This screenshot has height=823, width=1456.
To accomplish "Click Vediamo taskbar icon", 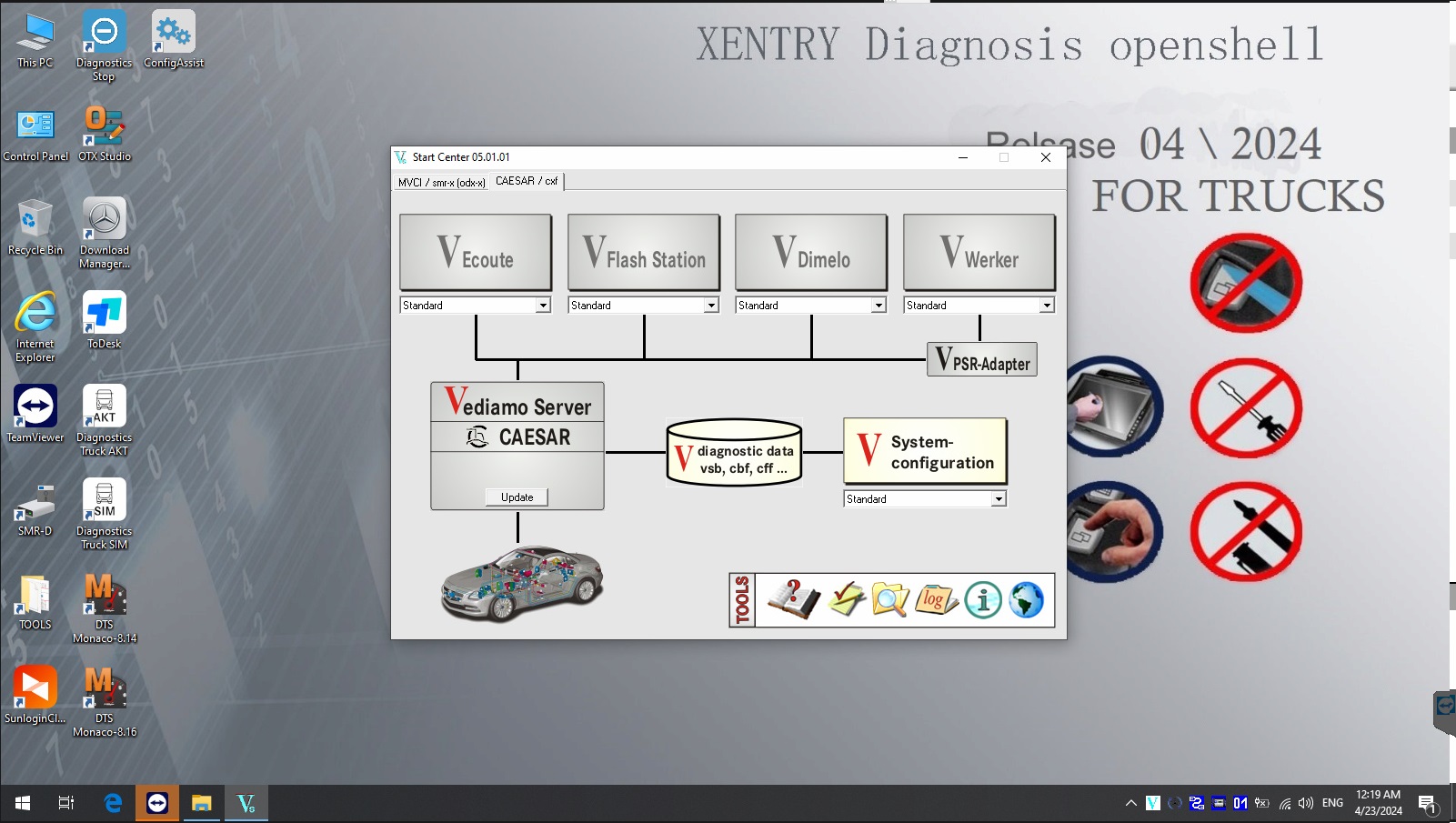I will [246, 803].
